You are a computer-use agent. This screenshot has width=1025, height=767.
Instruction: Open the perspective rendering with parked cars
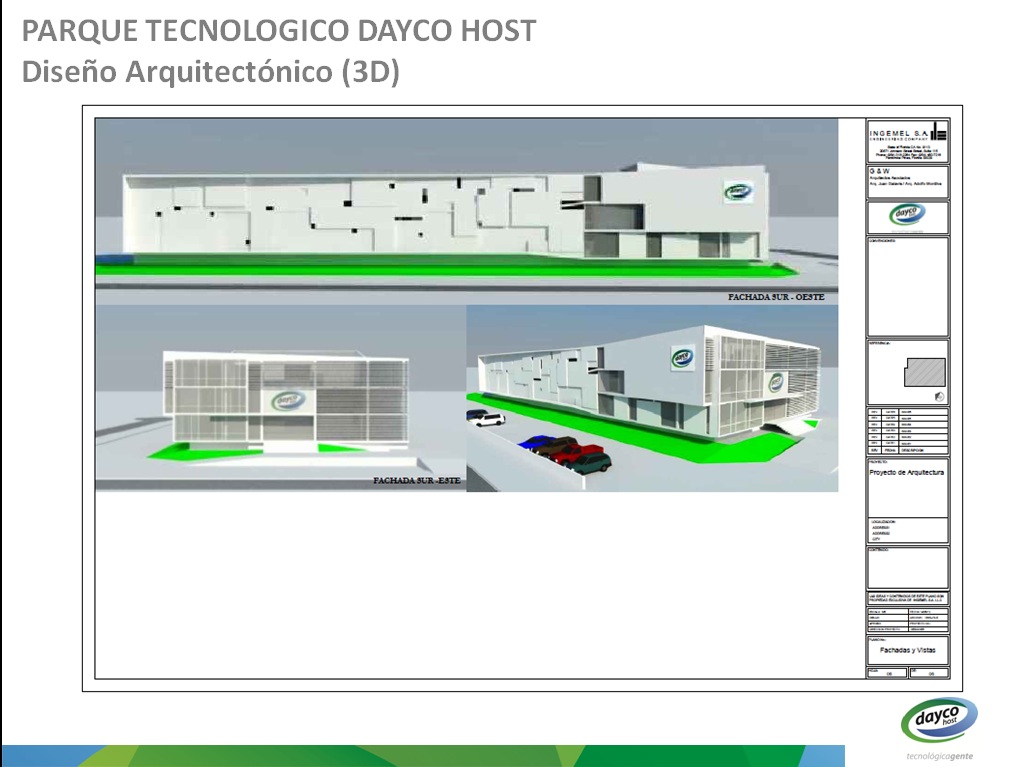click(x=652, y=398)
